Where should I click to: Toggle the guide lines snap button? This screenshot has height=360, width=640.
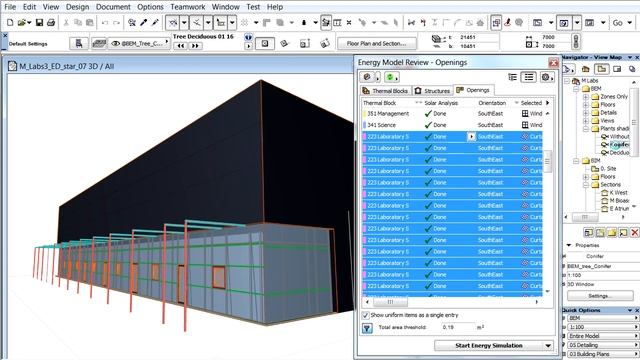[x=173, y=23]
